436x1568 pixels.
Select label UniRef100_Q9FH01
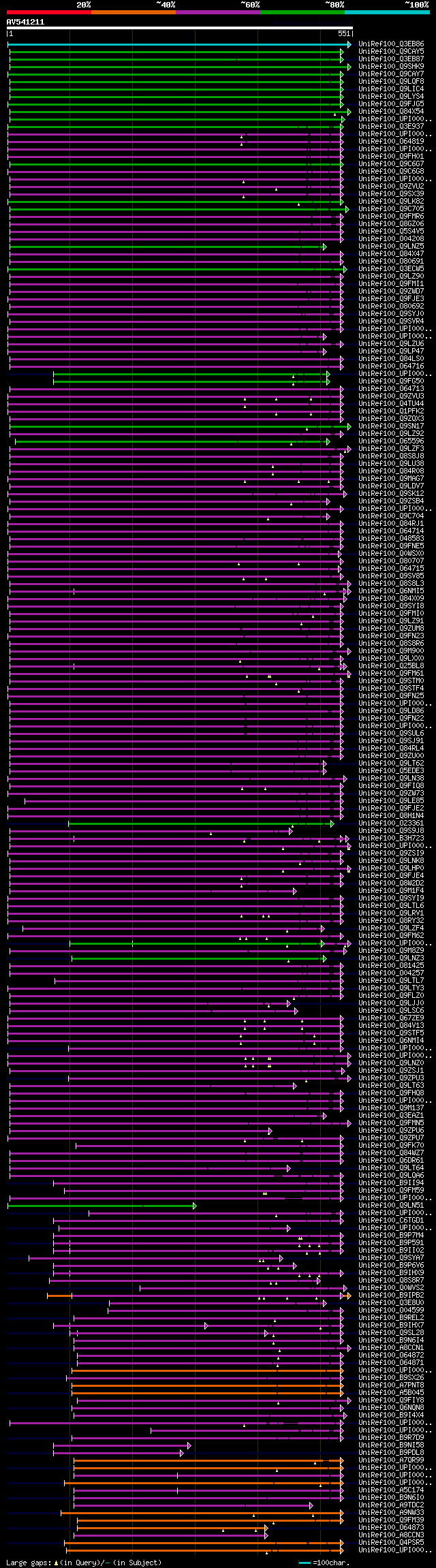click(x=391, y=157)
